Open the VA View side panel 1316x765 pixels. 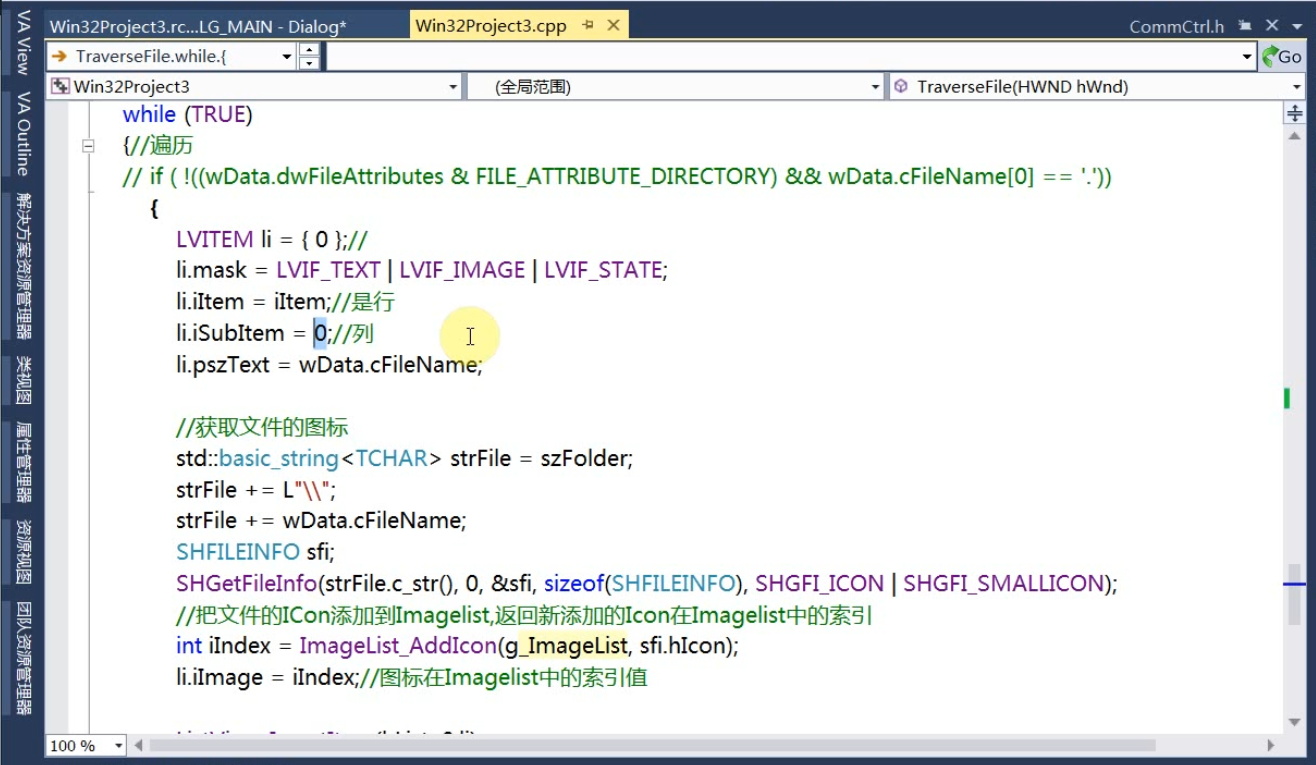pyautogui.click(x=22, y=42)
